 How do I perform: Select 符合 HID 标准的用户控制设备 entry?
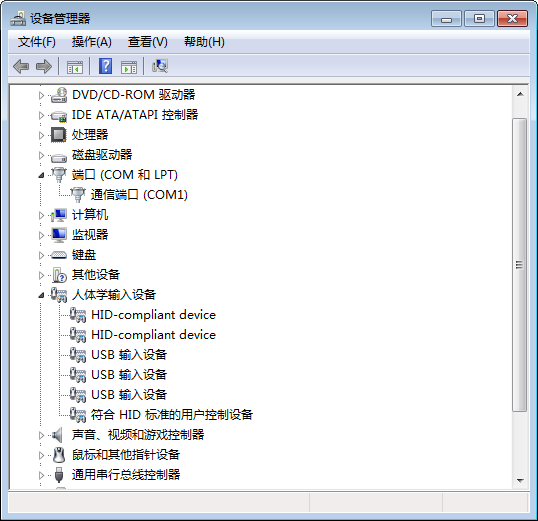coord(172,415)
